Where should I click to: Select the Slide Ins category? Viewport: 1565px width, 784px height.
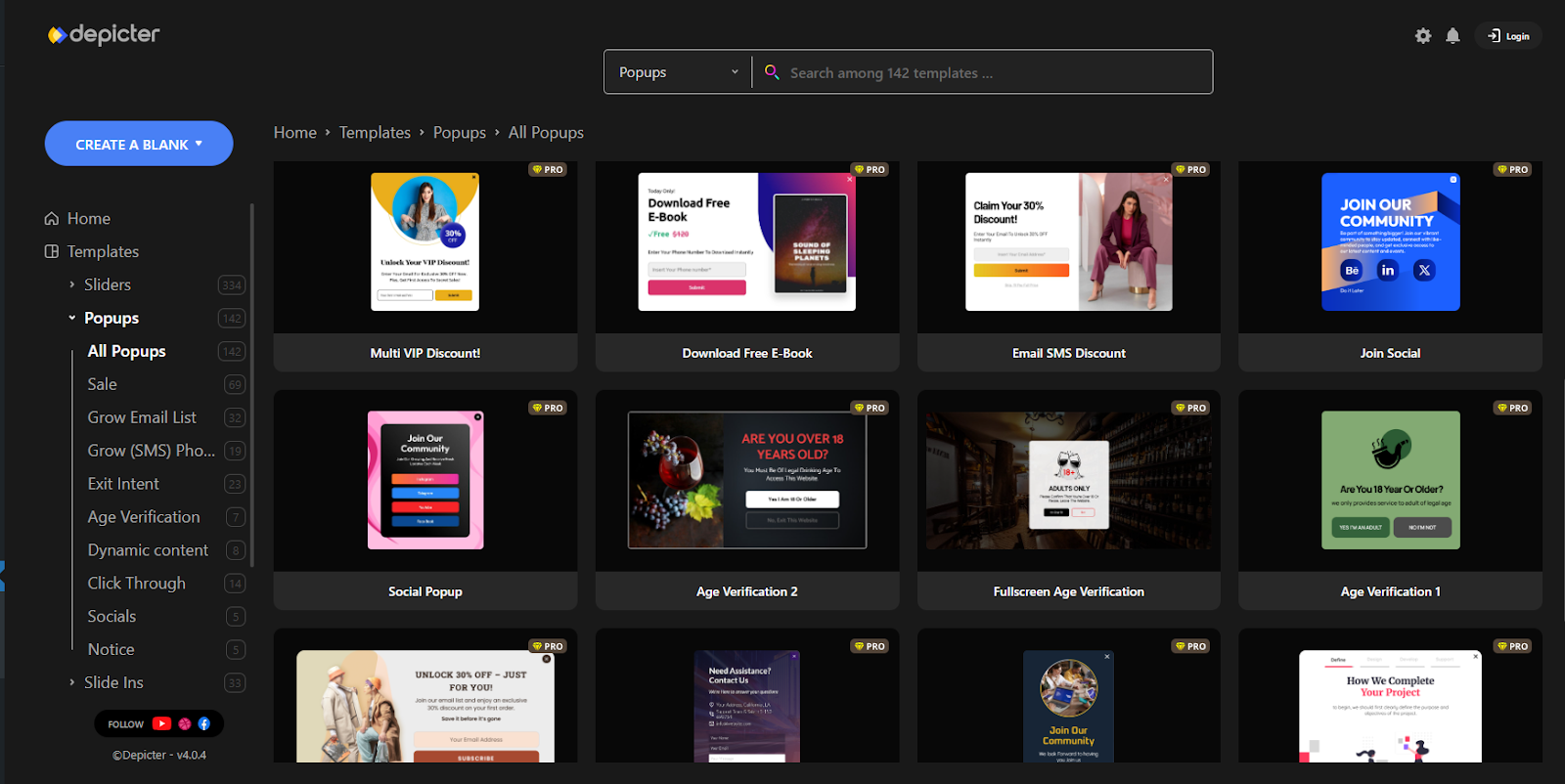113,682
